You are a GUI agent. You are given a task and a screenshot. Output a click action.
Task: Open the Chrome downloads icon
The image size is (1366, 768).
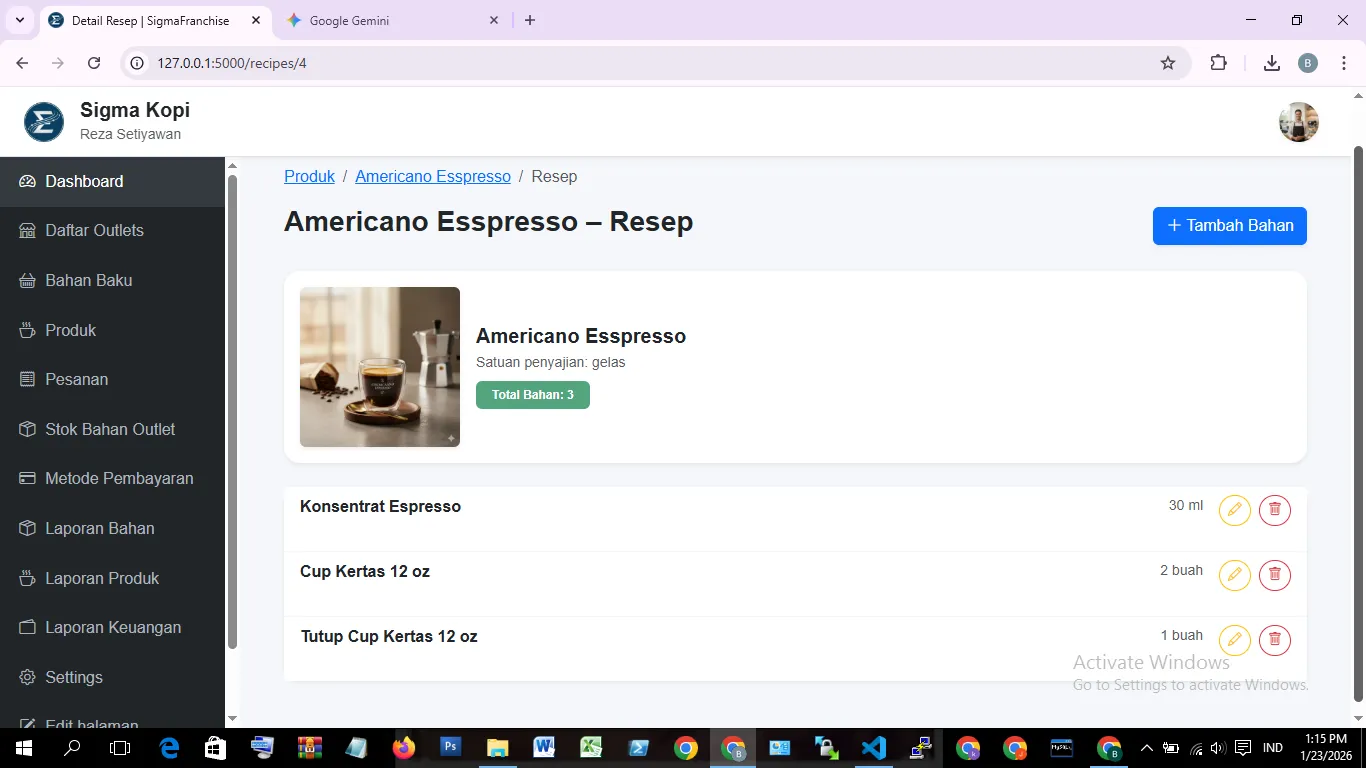1272,63
